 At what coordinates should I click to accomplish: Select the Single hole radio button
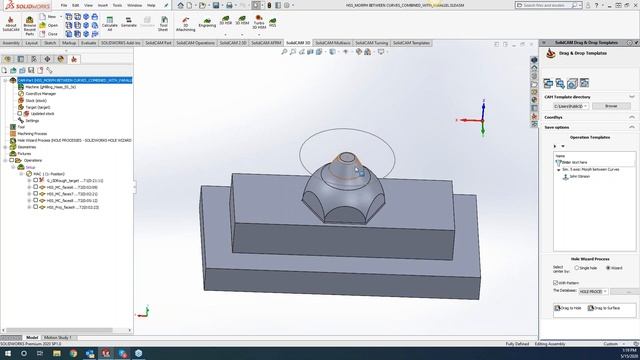click(x=577, y=268)
